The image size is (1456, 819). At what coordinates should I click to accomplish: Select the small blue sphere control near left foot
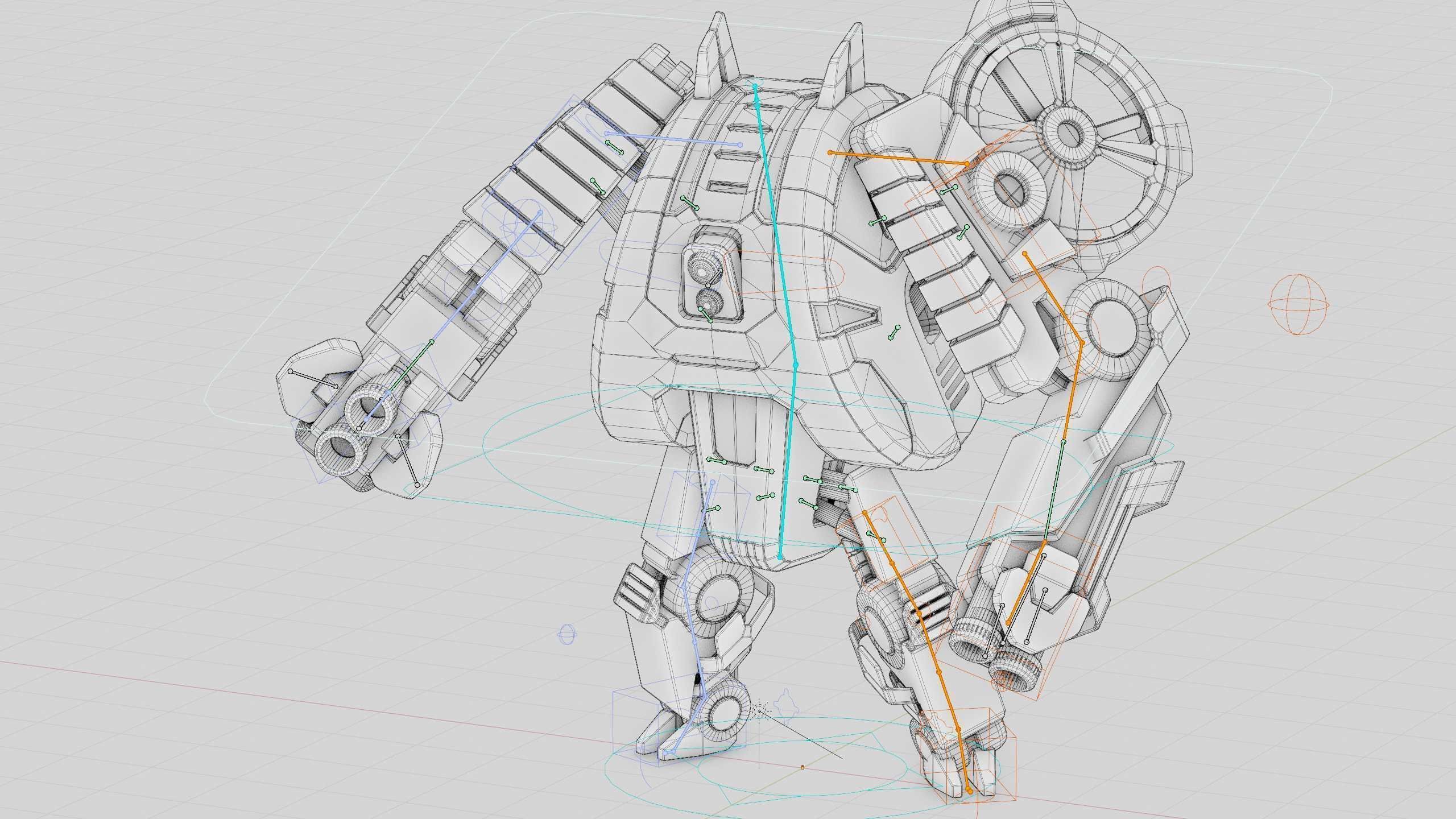point(568,634)
